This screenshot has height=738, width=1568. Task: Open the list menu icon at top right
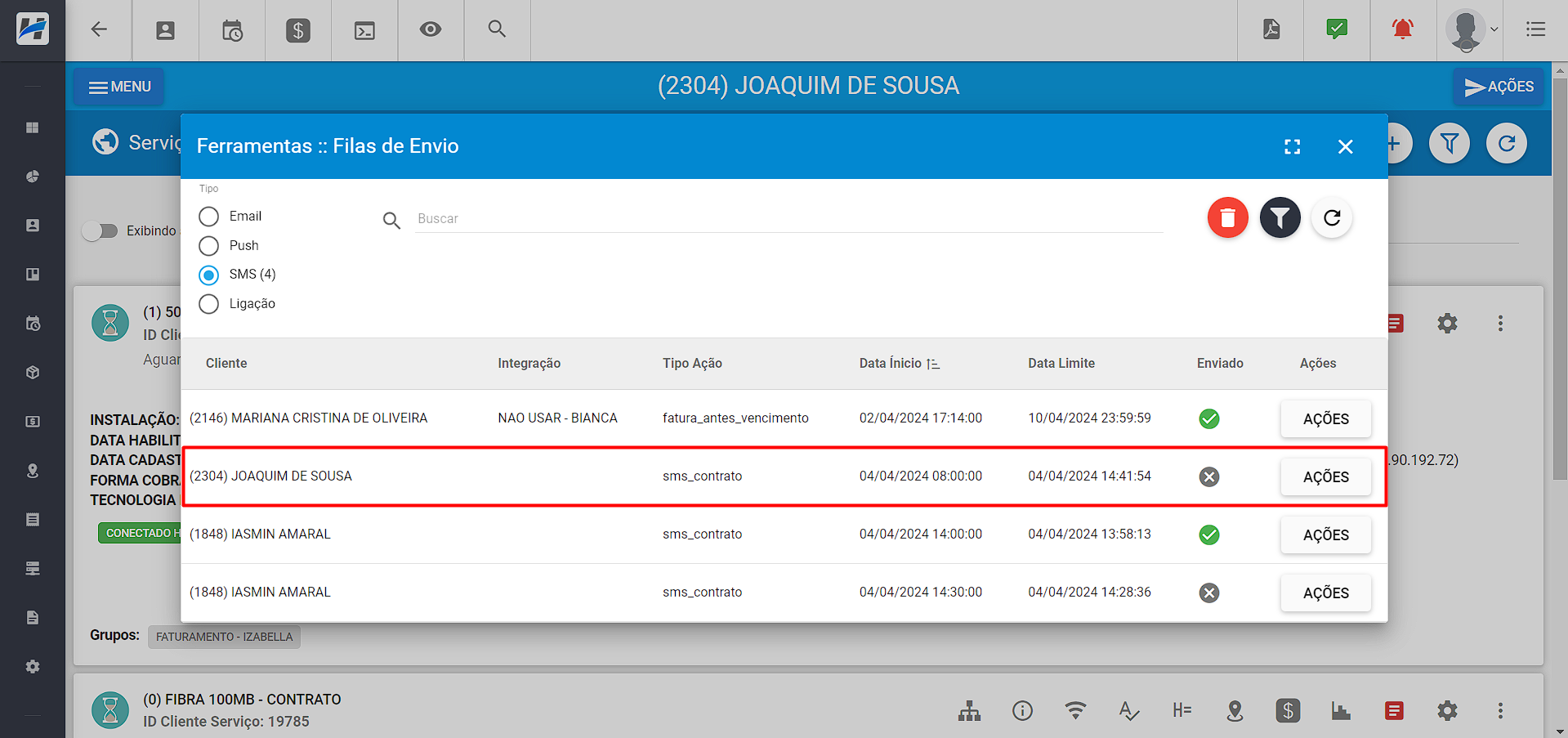pos(1535,29)
